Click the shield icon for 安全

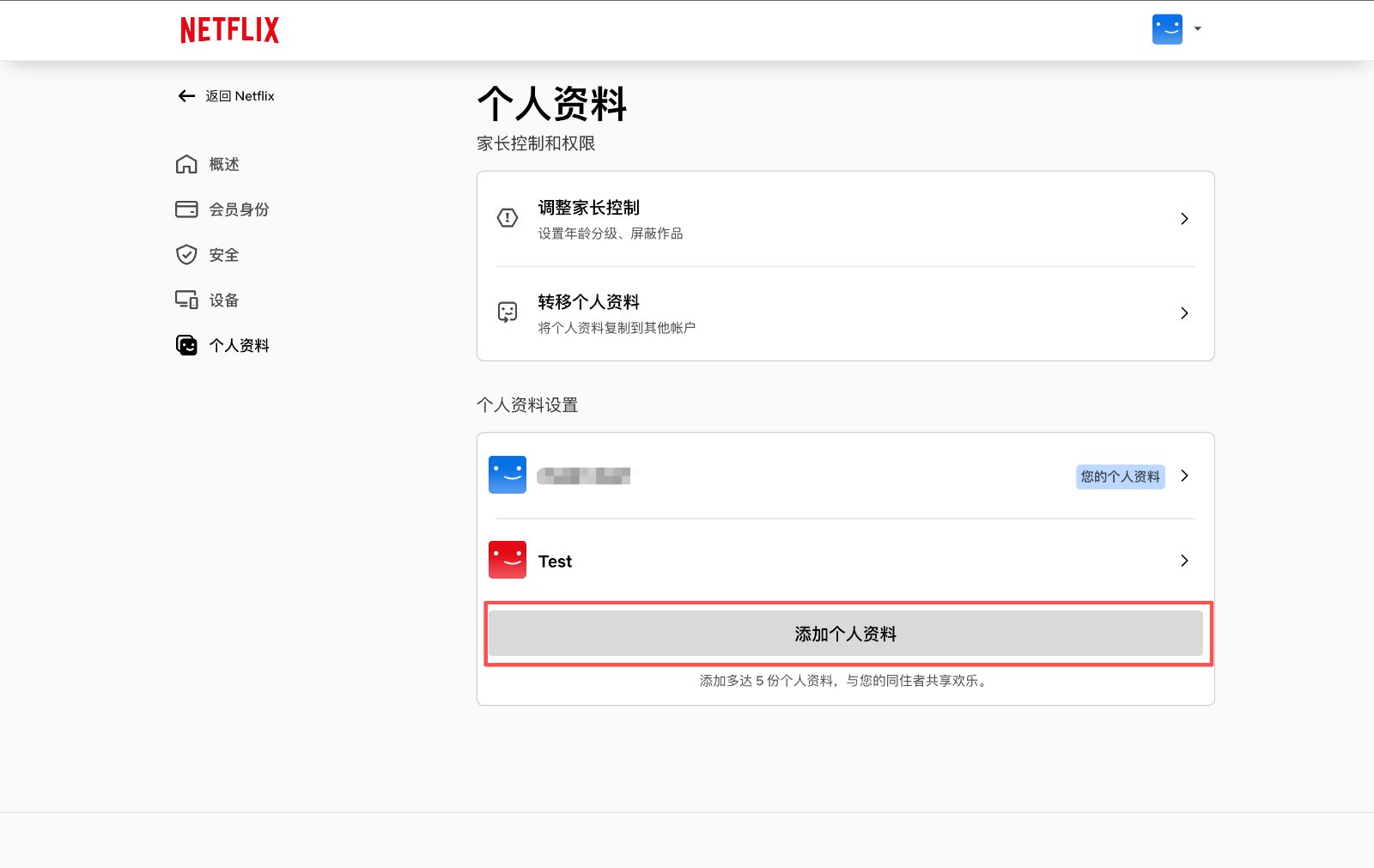click(x=186, y=255)
